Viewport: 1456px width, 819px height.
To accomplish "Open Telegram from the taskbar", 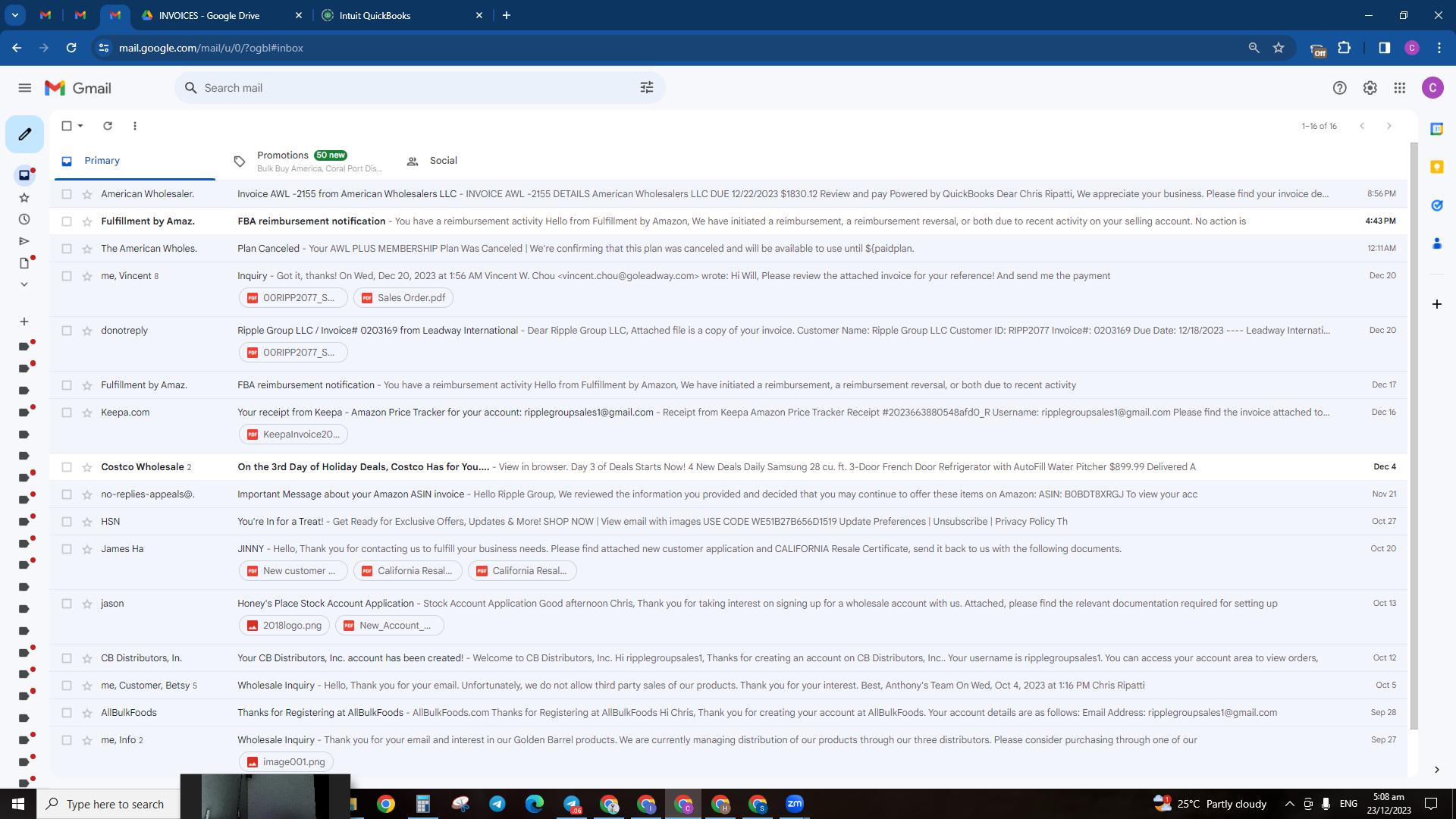I will point(497,804).
